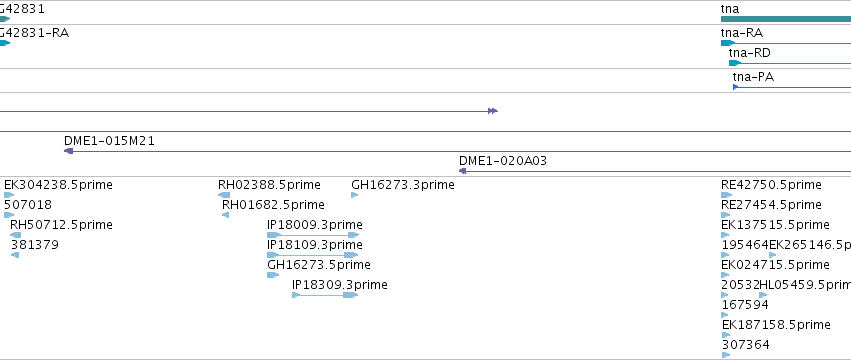Select the RH02388.5prime EST label
The height and width of the screenshot is (360, 851).
pos(269,185)
